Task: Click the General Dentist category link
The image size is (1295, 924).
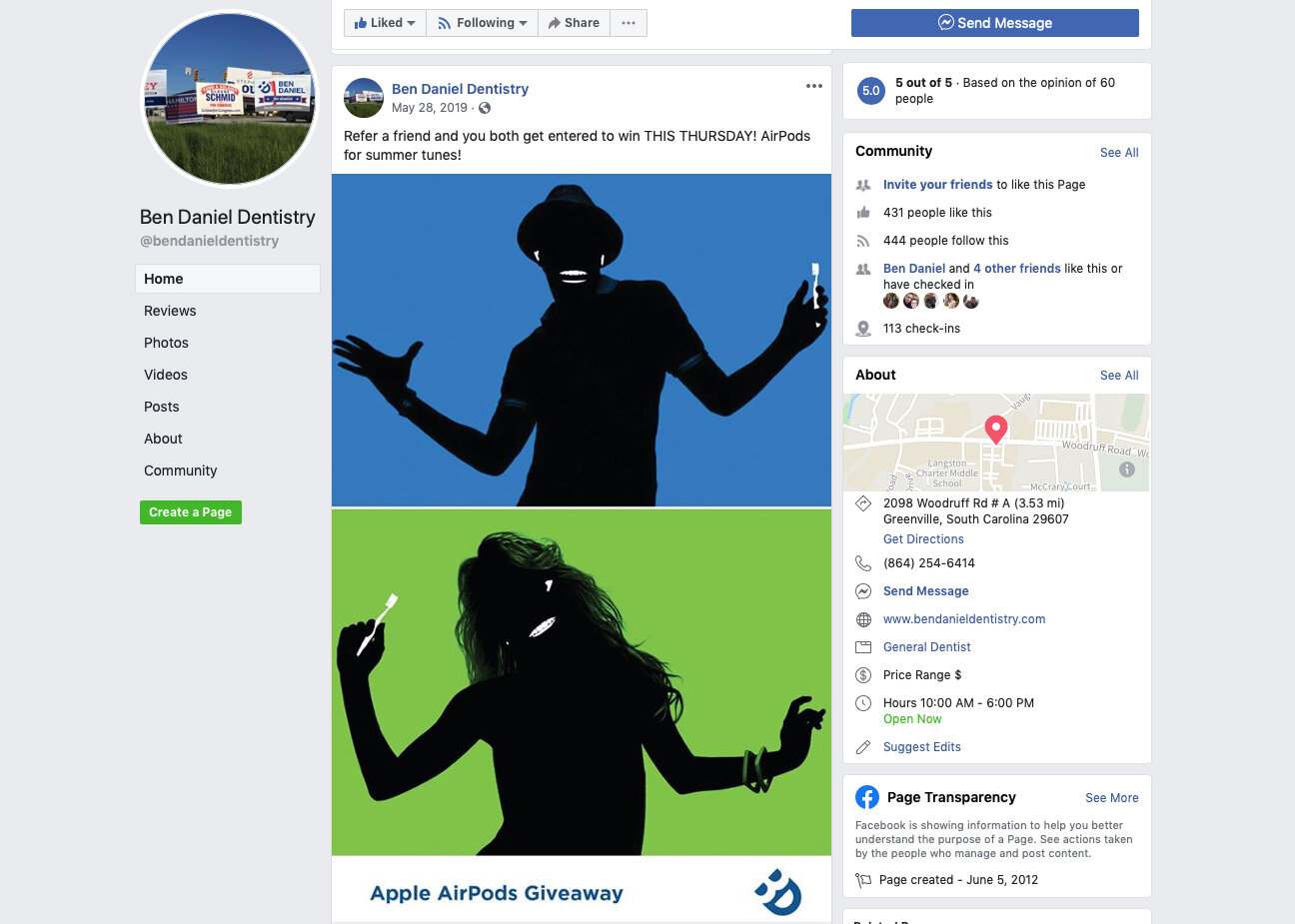Action: (927, 647)
